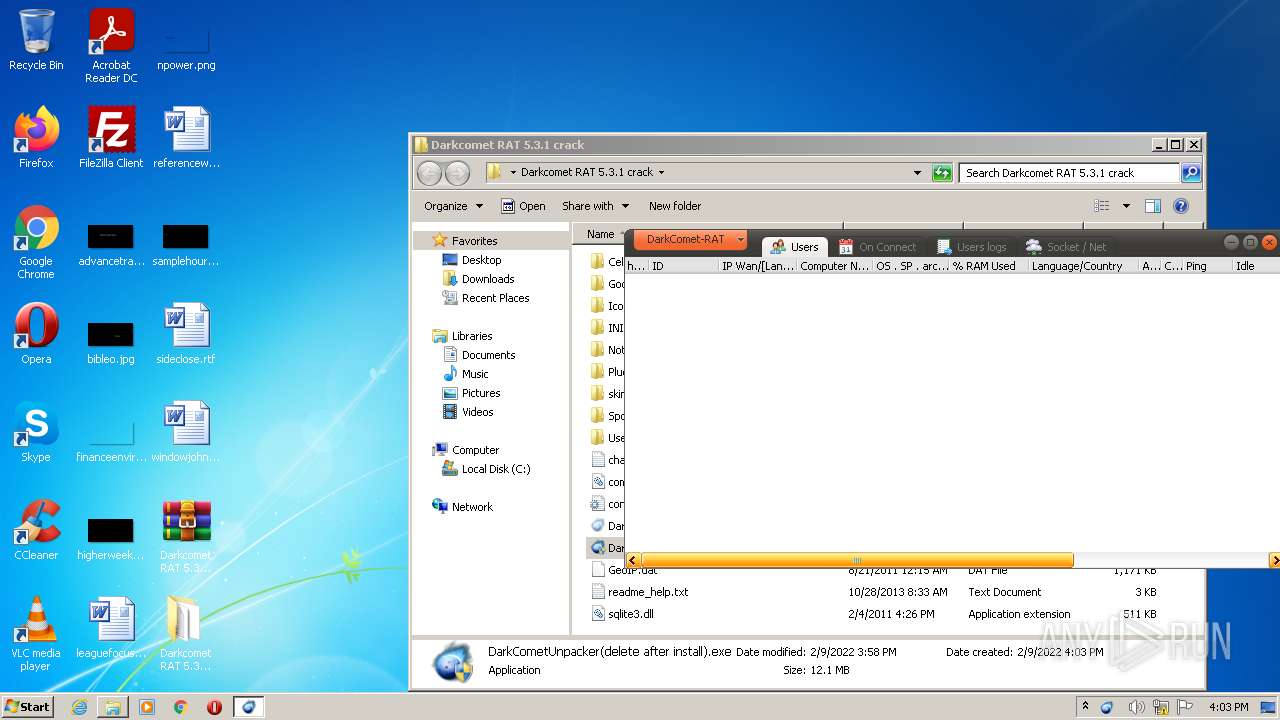Switch to the On Connect tab
Image resolution: width=1280 pixels, height=720 pixels.
pos(877,247)
